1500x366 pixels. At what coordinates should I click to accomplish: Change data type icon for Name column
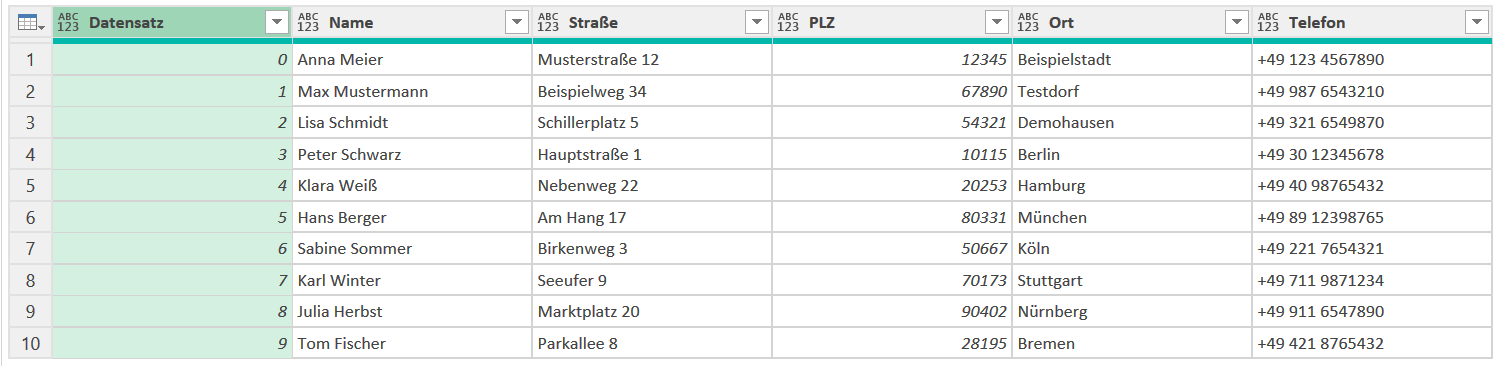[x=309, y=22]
